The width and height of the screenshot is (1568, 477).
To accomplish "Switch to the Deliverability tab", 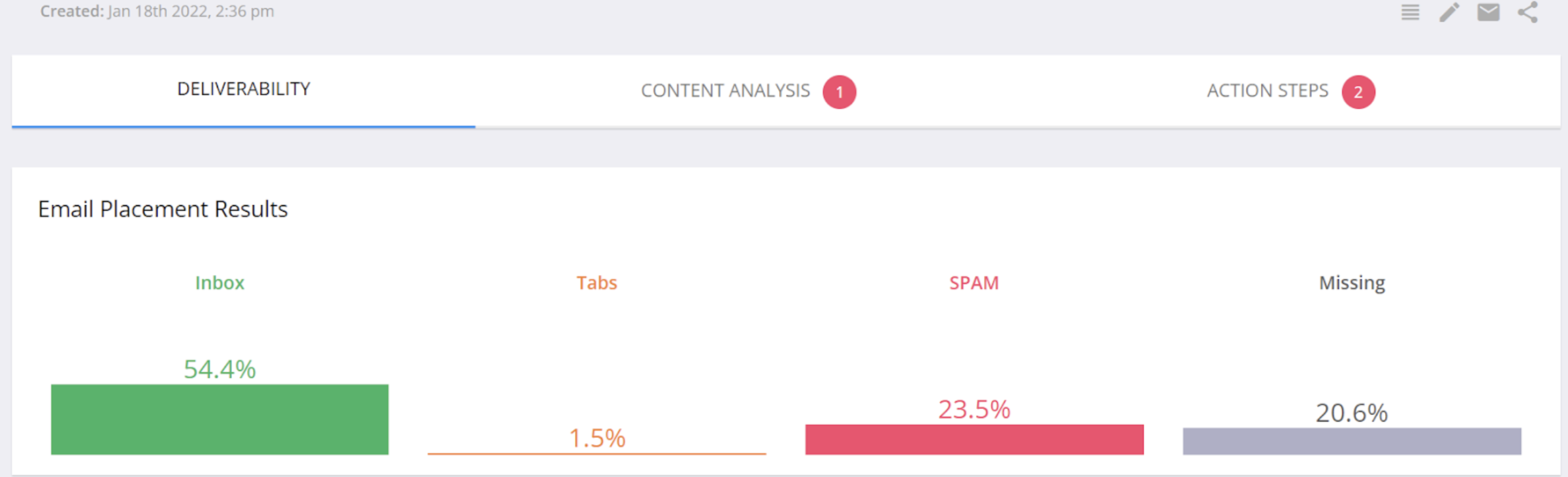I will pos(244,90).
